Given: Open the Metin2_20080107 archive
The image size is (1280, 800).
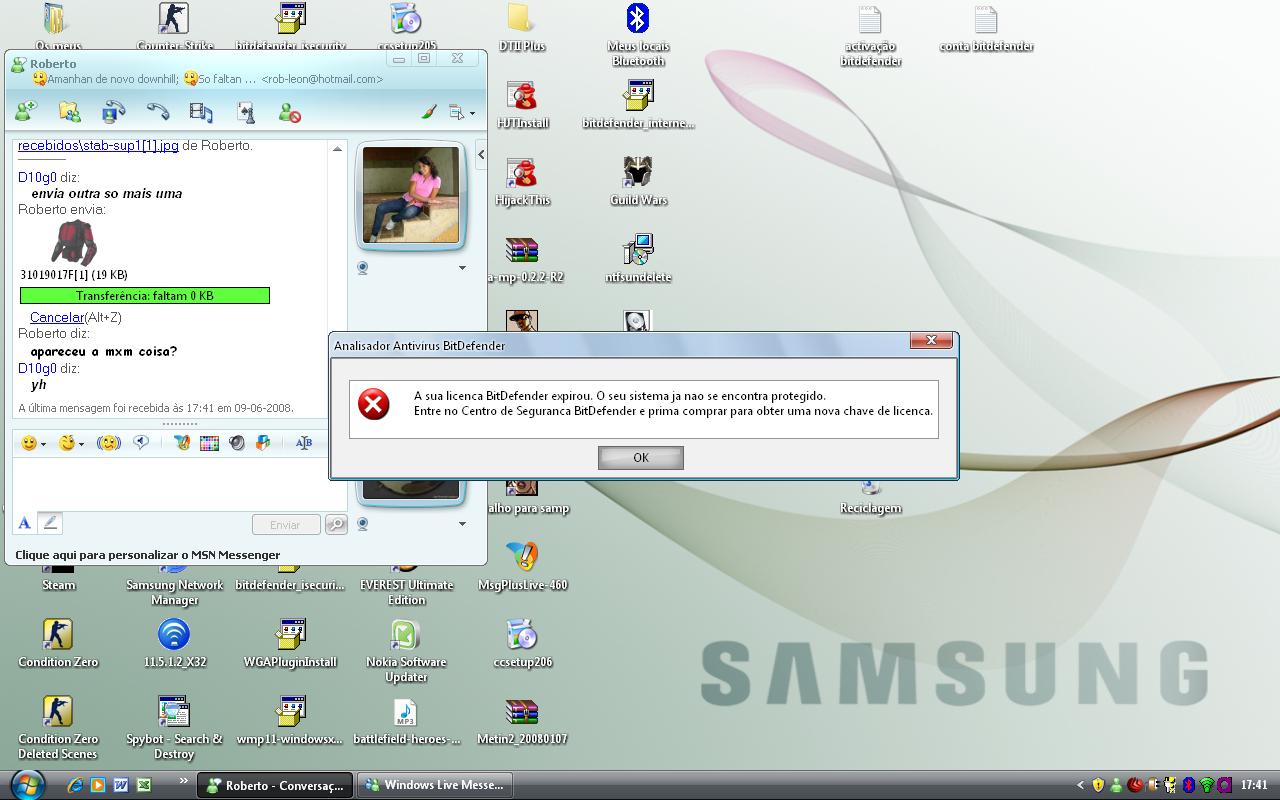Looking at the screenshot, I should click(x=522, y=720).
